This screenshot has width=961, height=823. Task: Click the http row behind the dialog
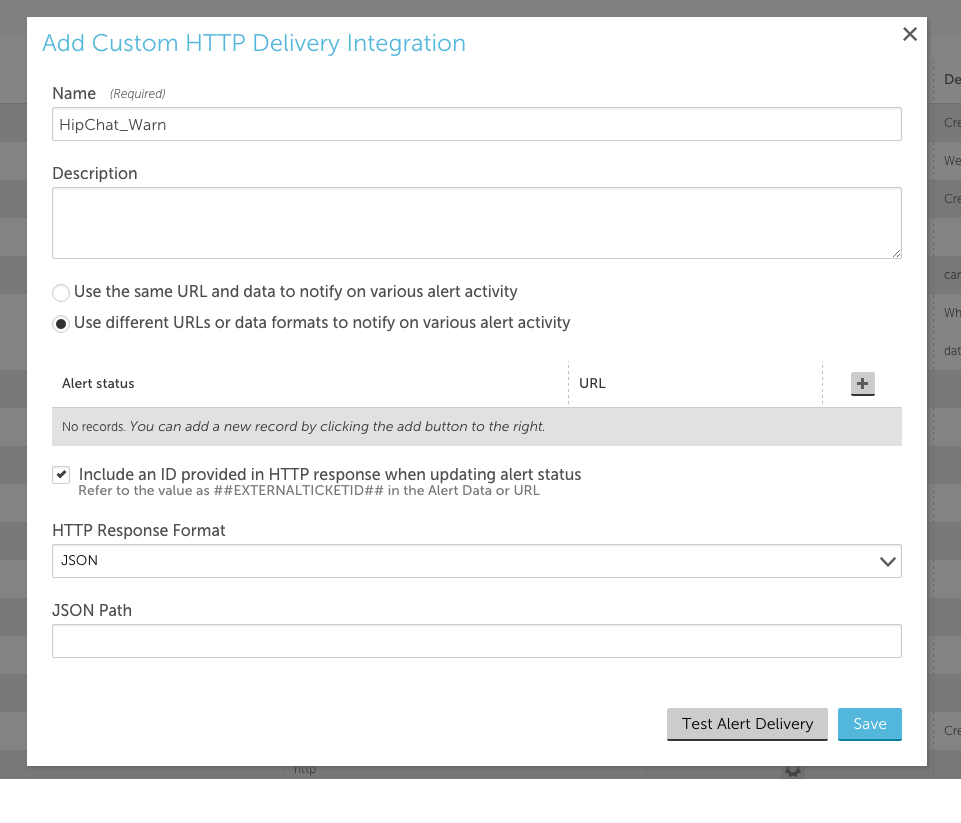(302, 768)
